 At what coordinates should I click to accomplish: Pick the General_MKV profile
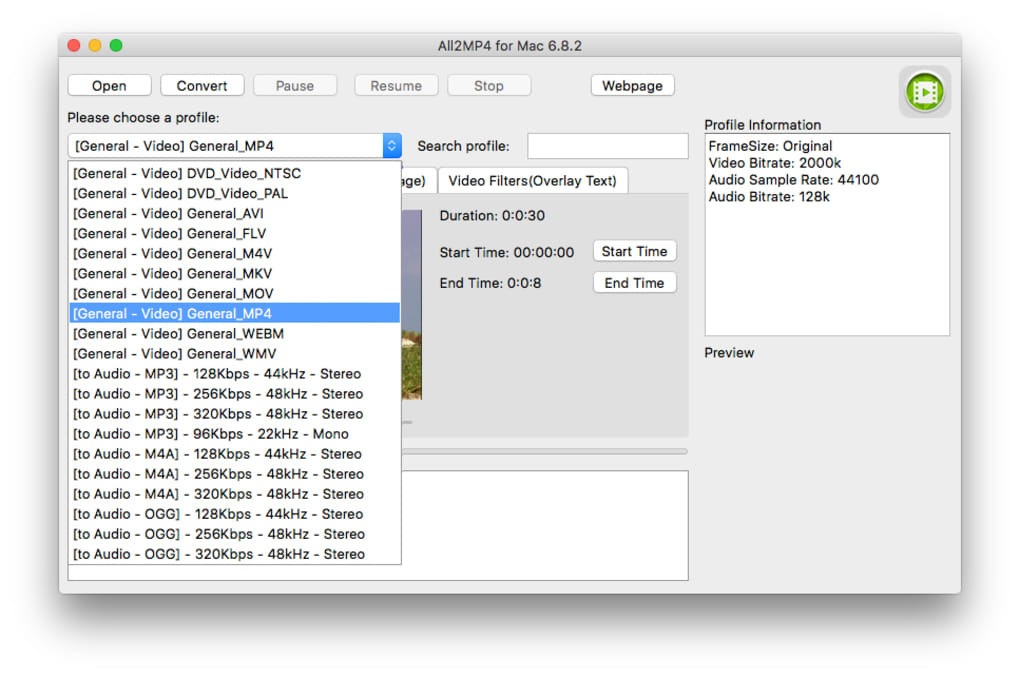[234, 273]
